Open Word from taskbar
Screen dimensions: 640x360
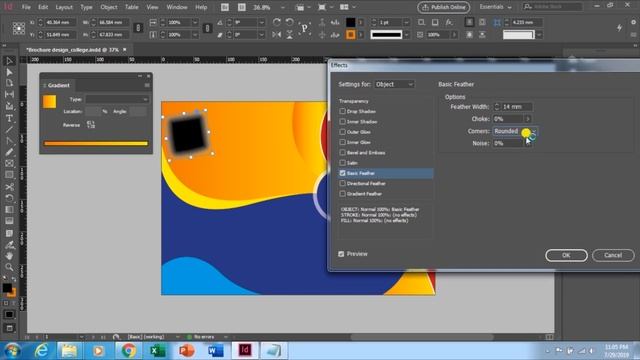tap(215, 351)
